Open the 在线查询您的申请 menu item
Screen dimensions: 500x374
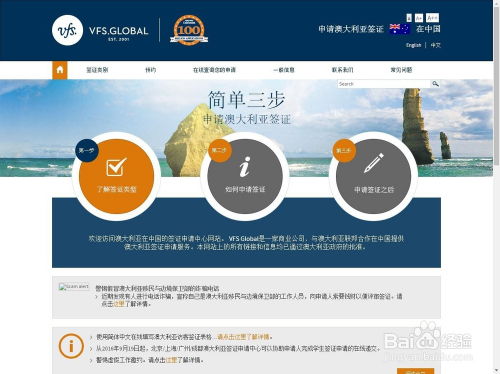click(x=214, y=70)
